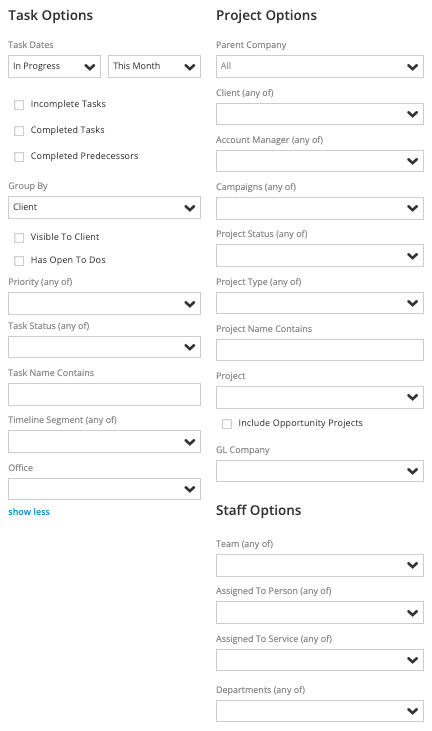The height and width of the screenshot is (731, 432).
Task: Enable the Completed Tasks checkbox
Action: [19, 131]
